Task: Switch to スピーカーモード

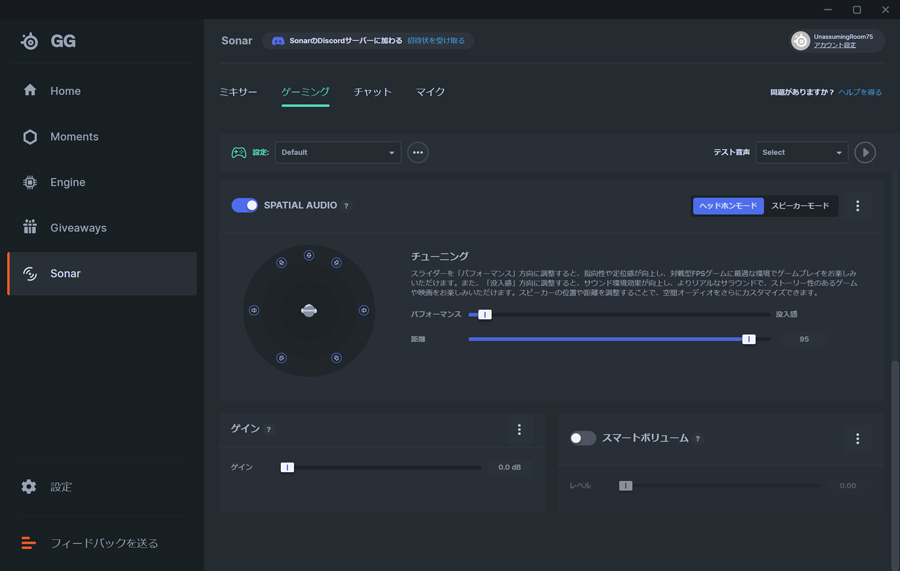Action: (x=800, y=206)
